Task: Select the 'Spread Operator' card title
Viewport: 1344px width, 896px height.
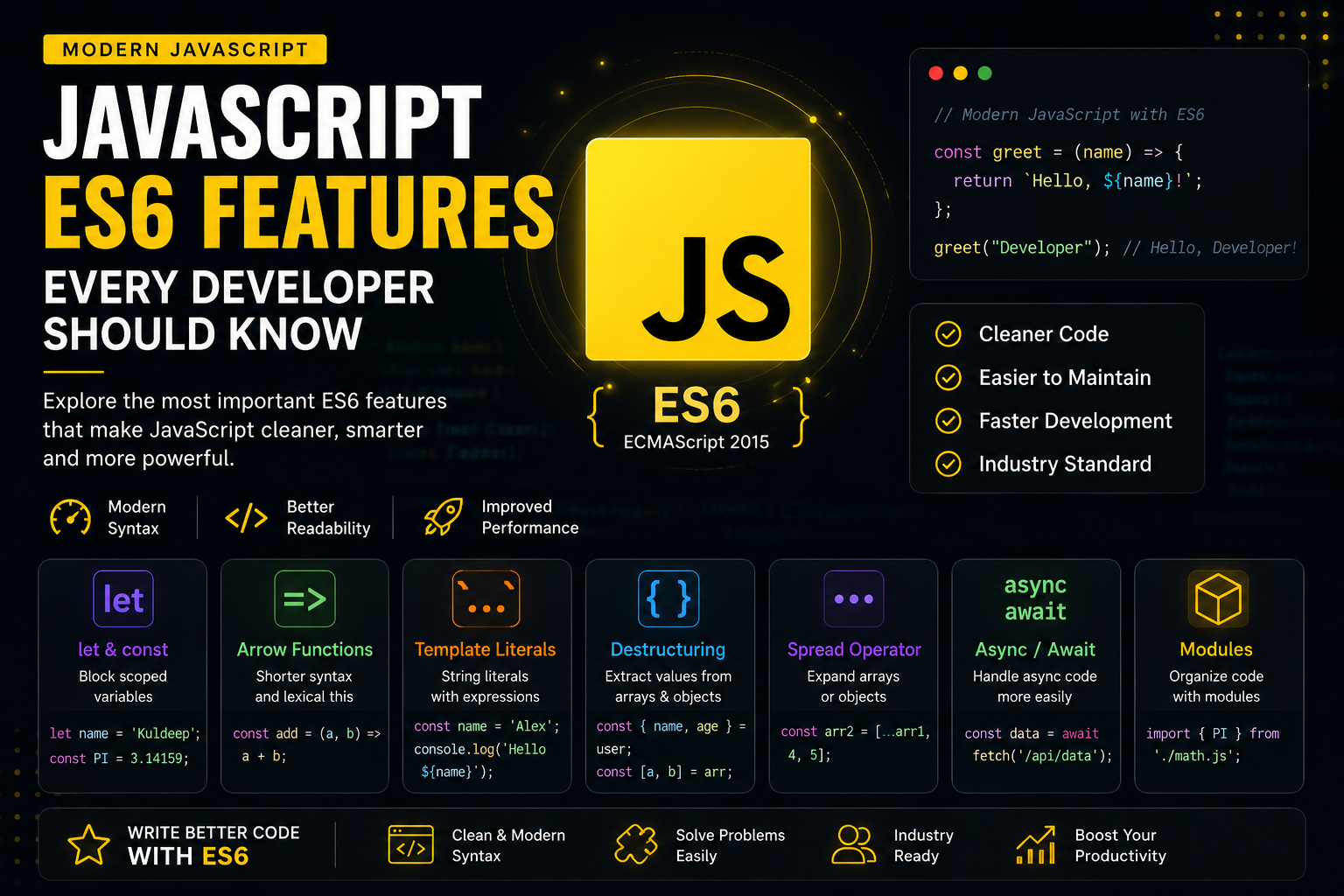Action: 854,650
